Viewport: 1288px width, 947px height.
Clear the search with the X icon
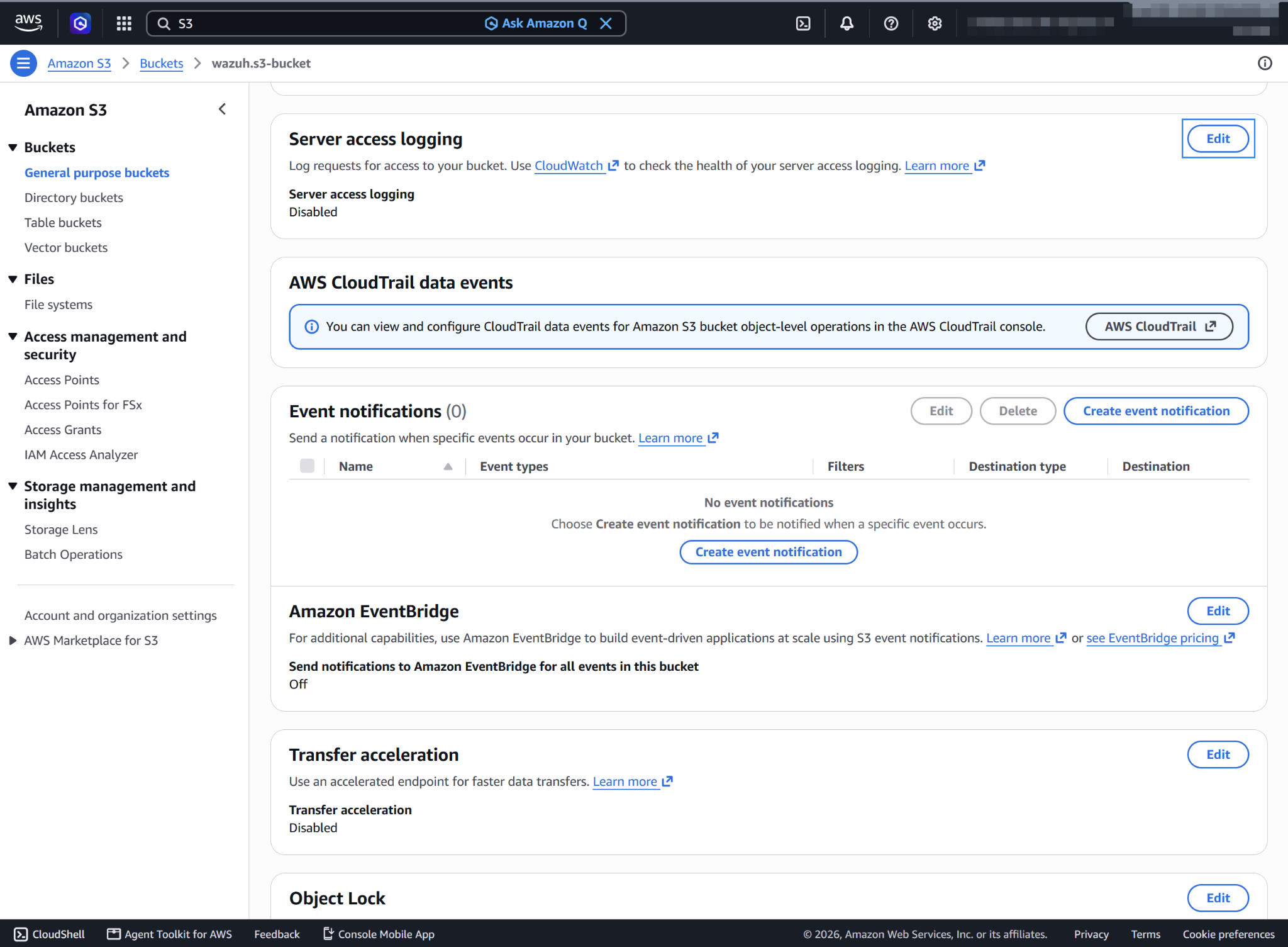[606, 23]
